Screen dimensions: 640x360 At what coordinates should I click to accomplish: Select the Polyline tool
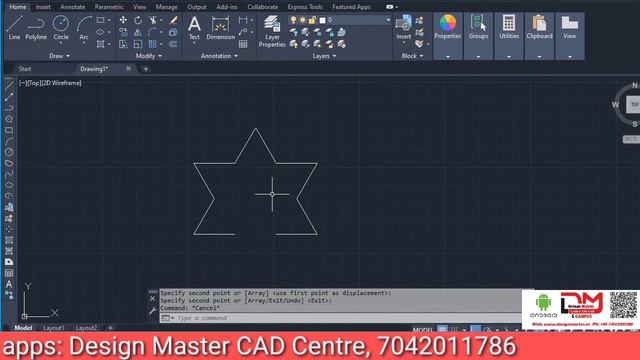pos(36,28)
